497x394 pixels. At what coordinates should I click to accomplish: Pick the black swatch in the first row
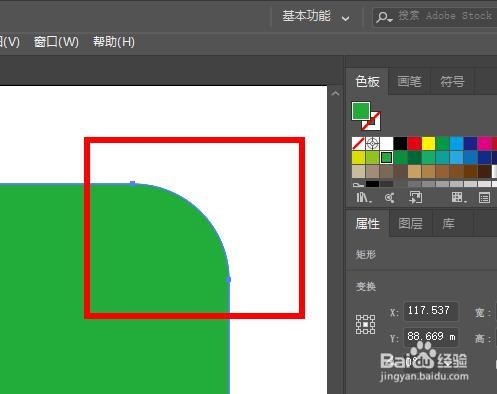coord(400,144)
